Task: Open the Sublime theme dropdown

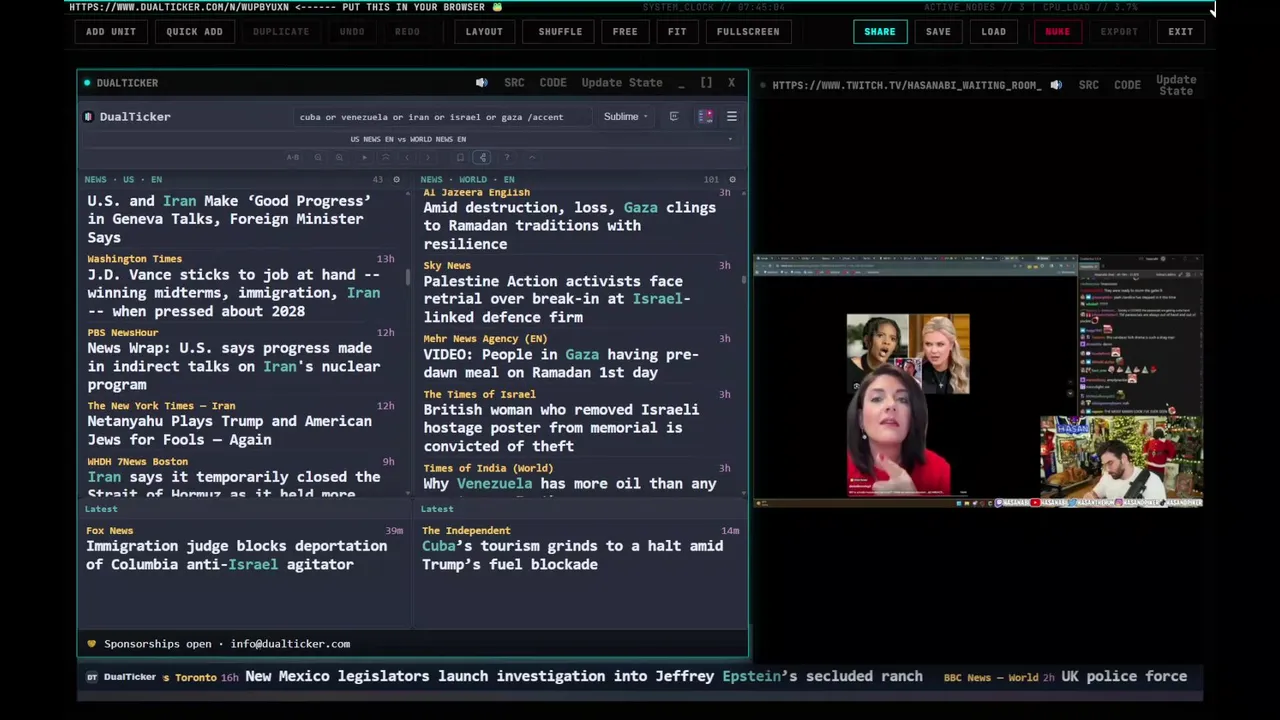Action: (x=626, y=117)
